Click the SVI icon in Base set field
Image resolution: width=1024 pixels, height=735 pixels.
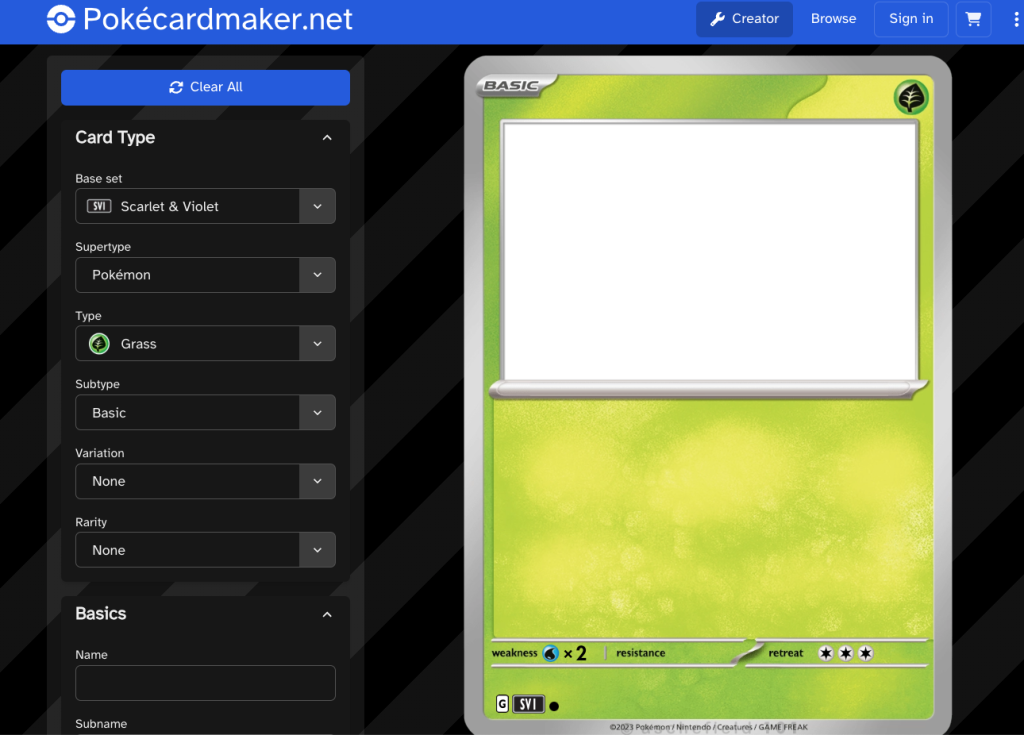pos(99,206)
